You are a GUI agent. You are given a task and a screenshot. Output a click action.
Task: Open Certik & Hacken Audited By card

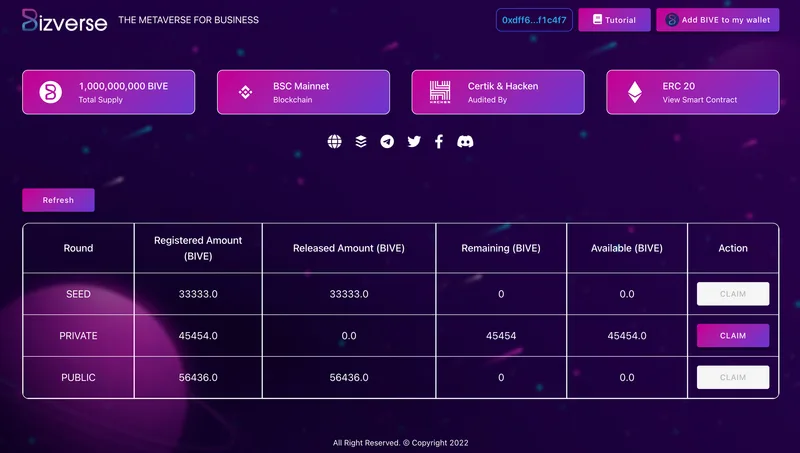click(x=497, y=92)
